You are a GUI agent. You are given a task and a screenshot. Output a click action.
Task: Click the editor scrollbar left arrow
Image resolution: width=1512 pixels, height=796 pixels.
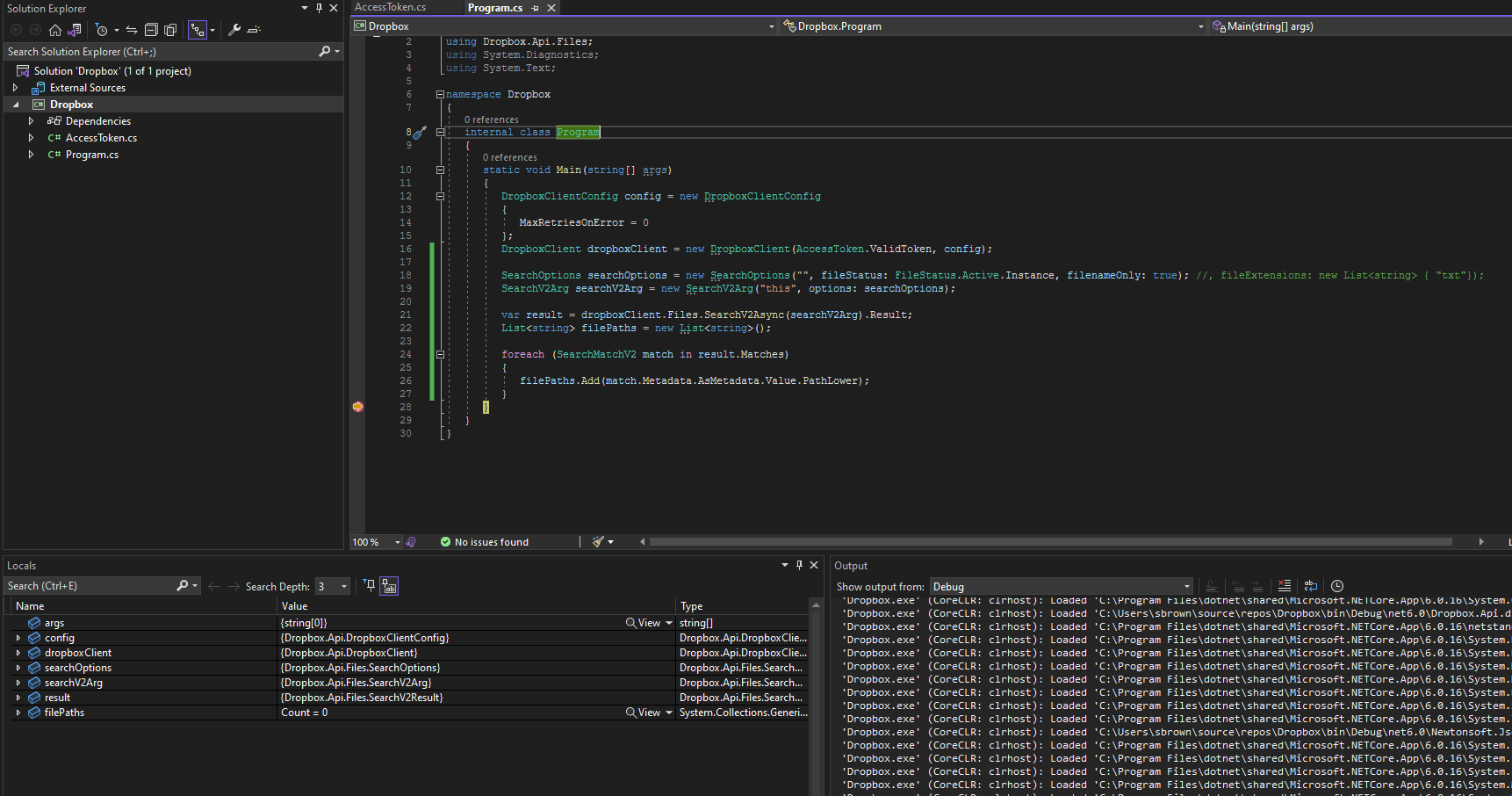click(642, 542)
